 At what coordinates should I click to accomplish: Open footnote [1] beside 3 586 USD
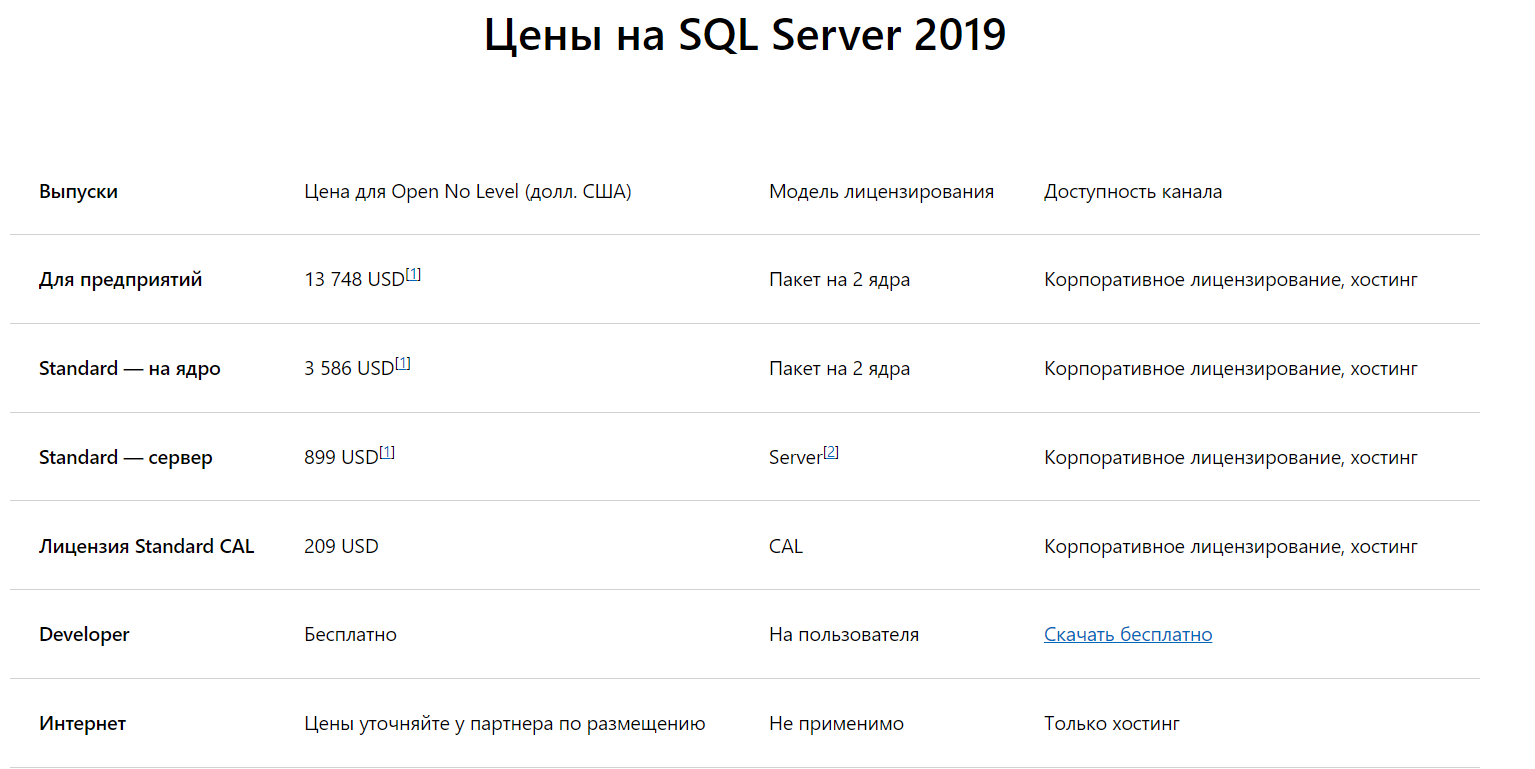click(x=403, y=363)
